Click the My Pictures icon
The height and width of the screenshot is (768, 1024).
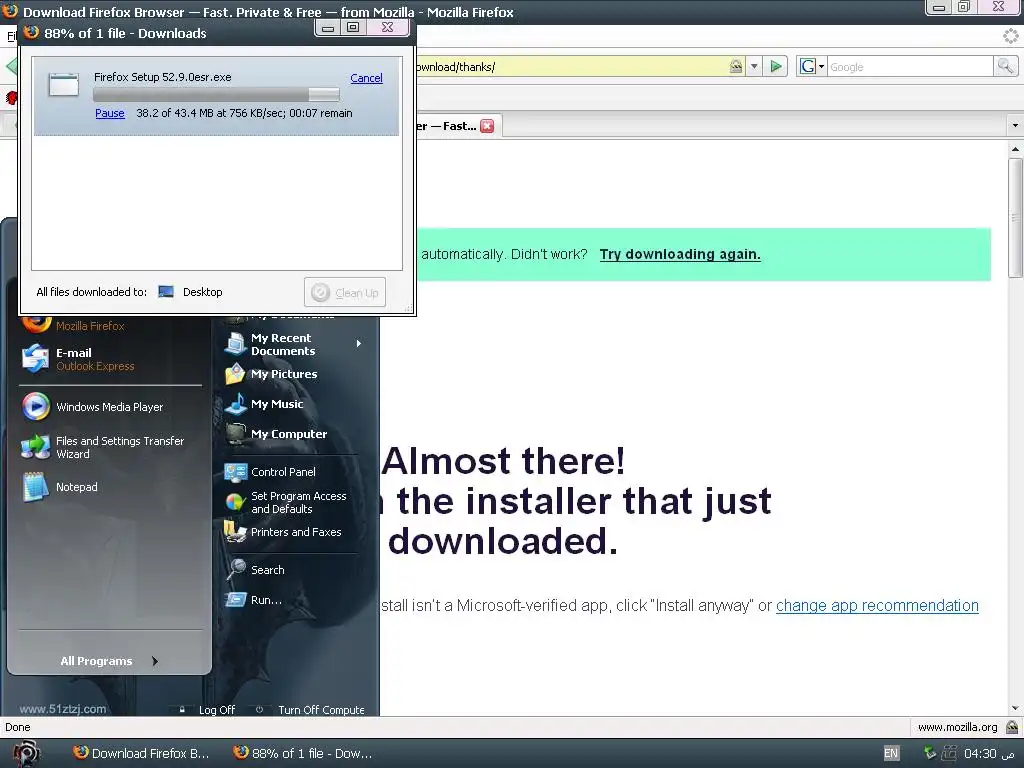click(235, 374)
